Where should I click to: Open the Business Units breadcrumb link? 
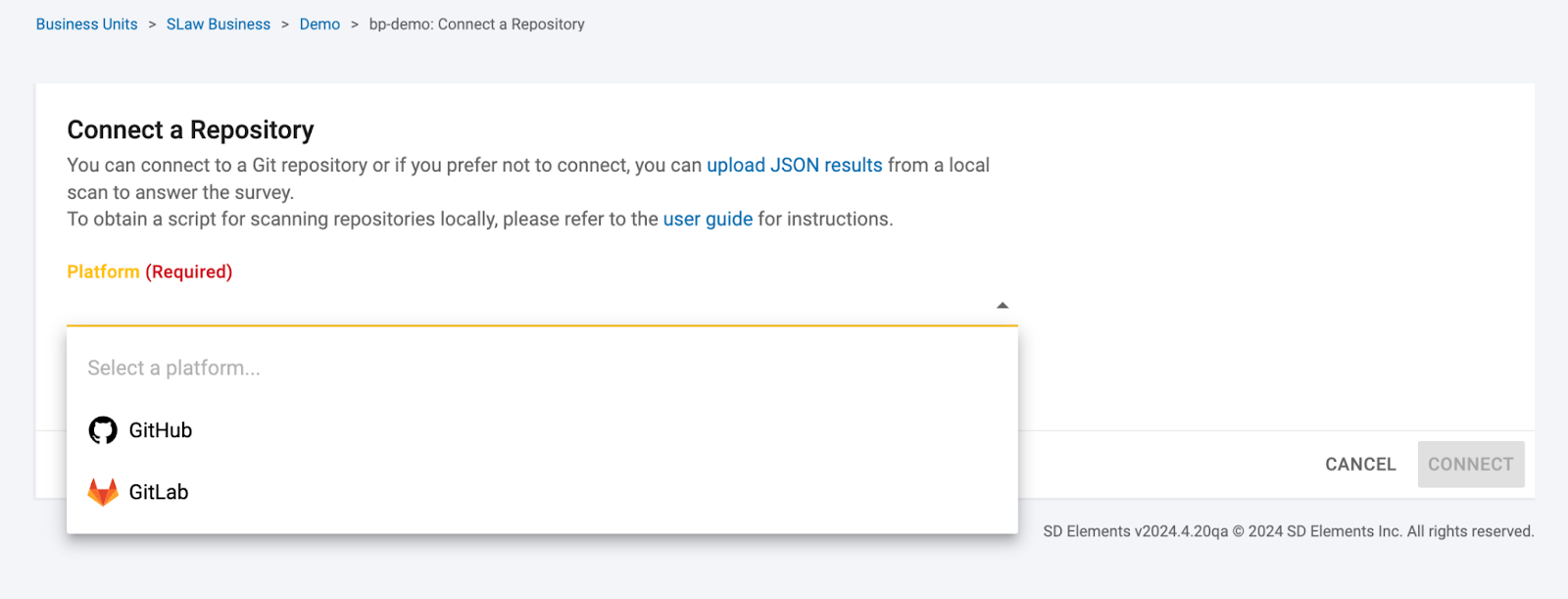[x=86, y=25]
